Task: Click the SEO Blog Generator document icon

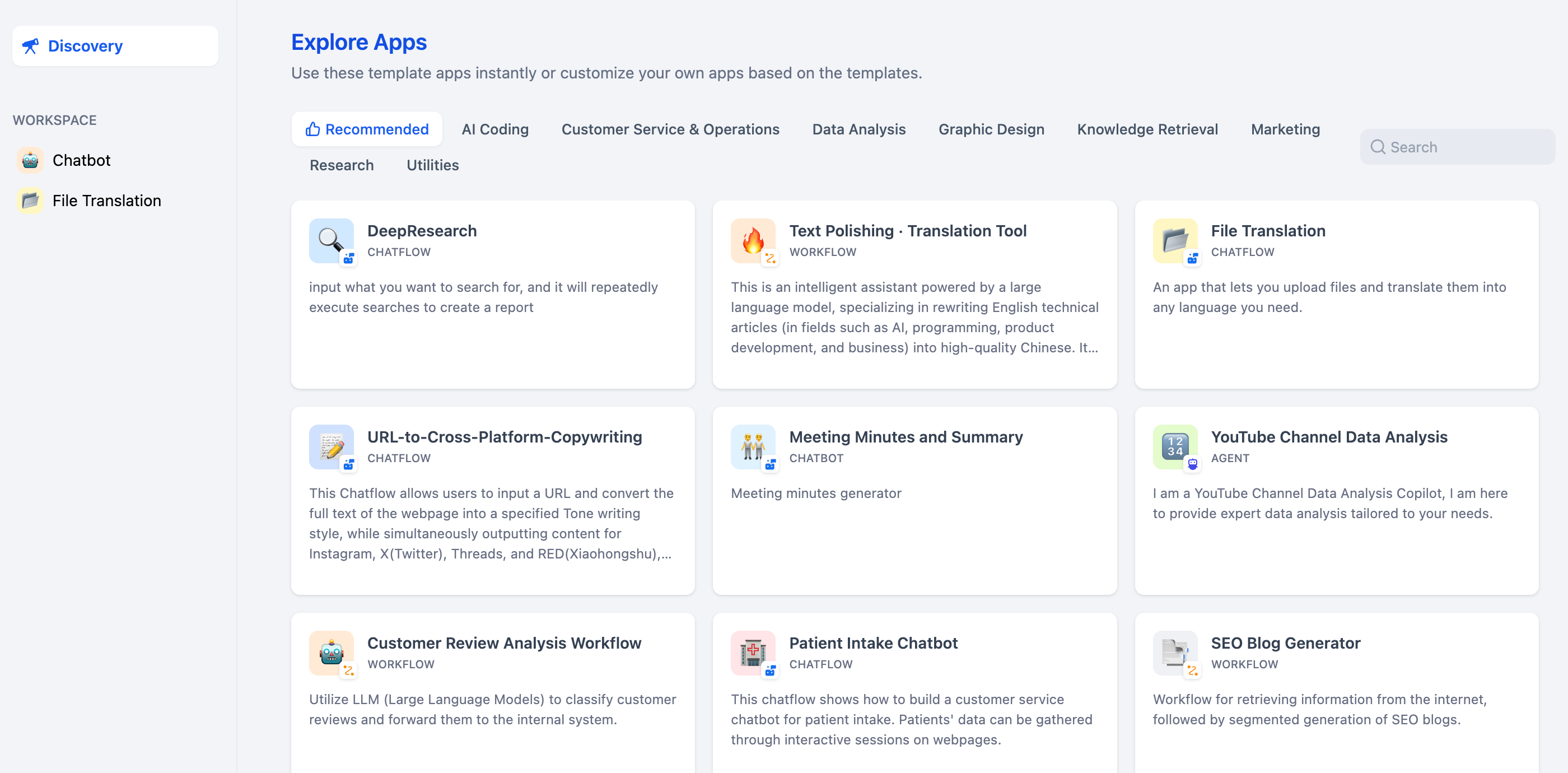Action: (1175, 653)
